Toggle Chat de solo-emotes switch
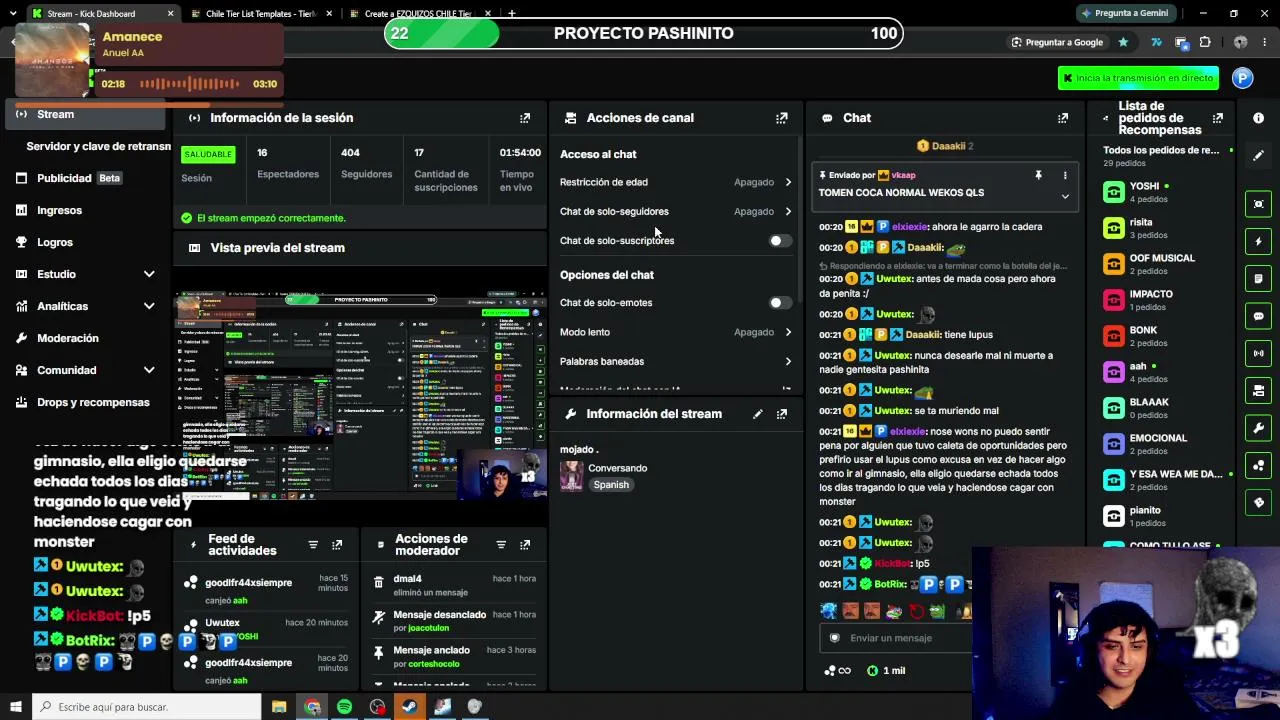This screenshot has height=720, width=1280. [780, 303]
